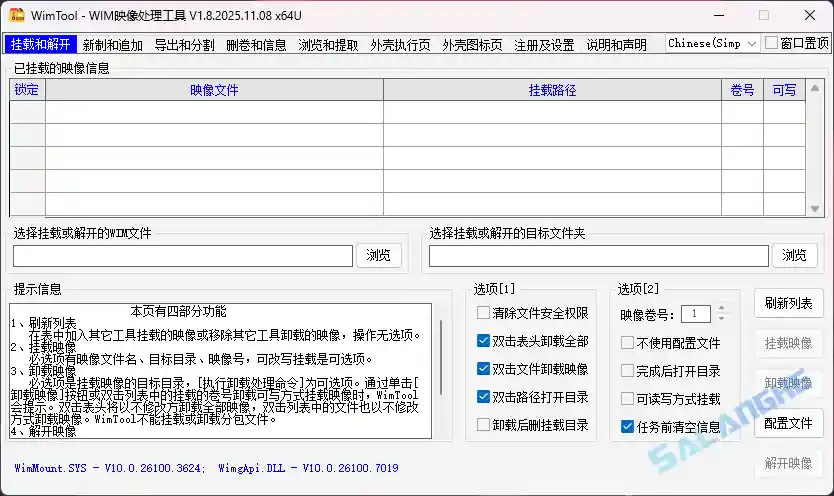Screen dimensions: 834x496
Task: Switch to the 挂载和解开 tab
Action: [40, 44]
